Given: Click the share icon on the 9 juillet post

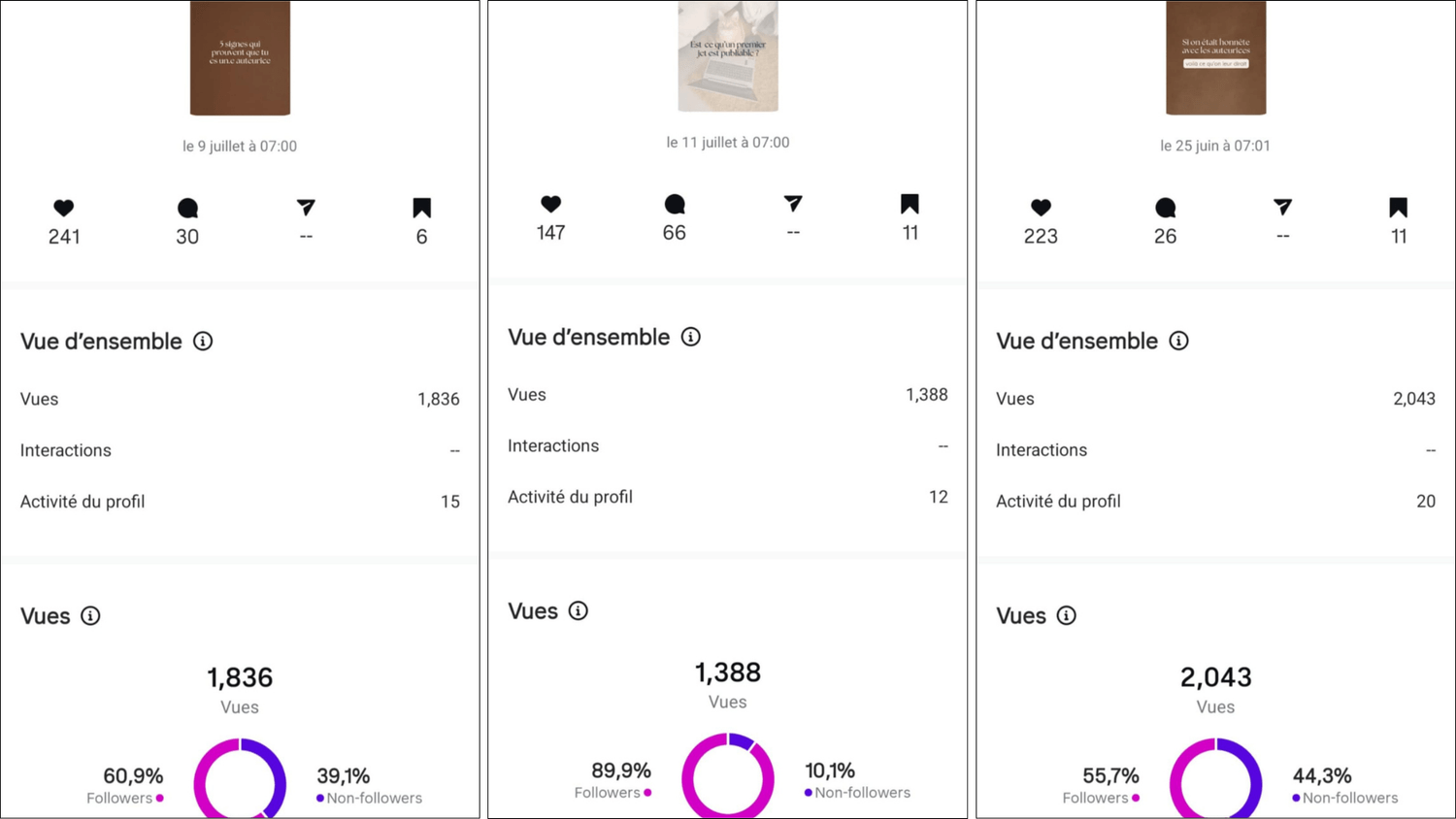Looking at the screenshot, I should point(306,208).
